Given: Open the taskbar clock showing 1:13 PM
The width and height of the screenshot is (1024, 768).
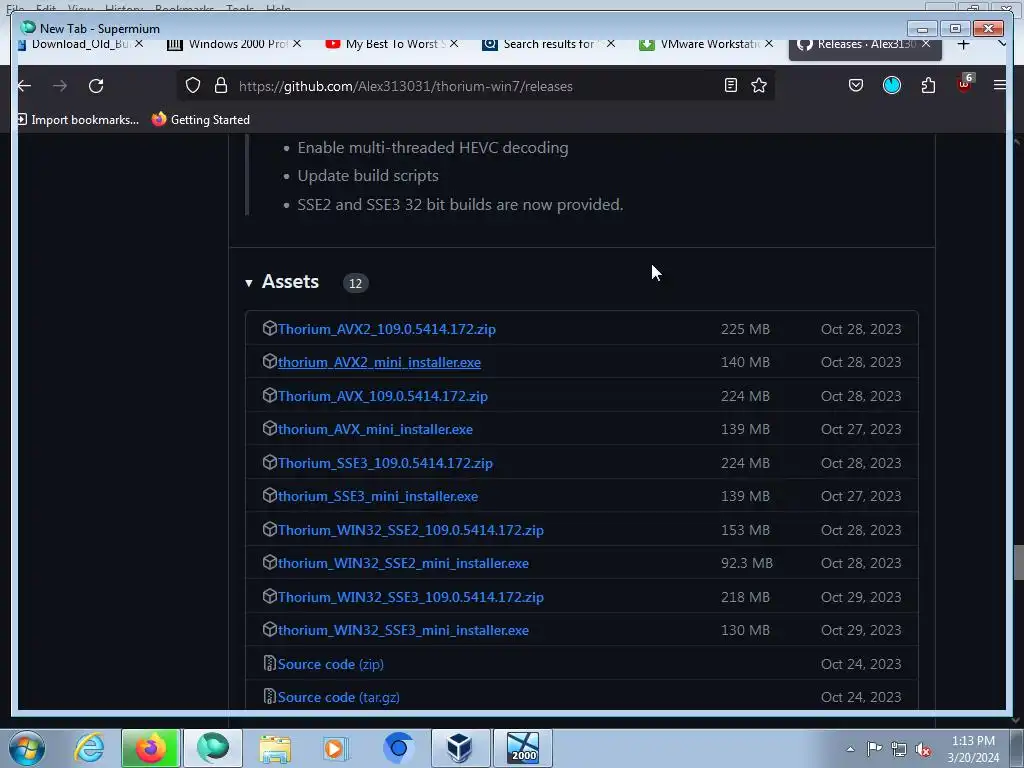Looking at the screenshot, I should (973, 749).
